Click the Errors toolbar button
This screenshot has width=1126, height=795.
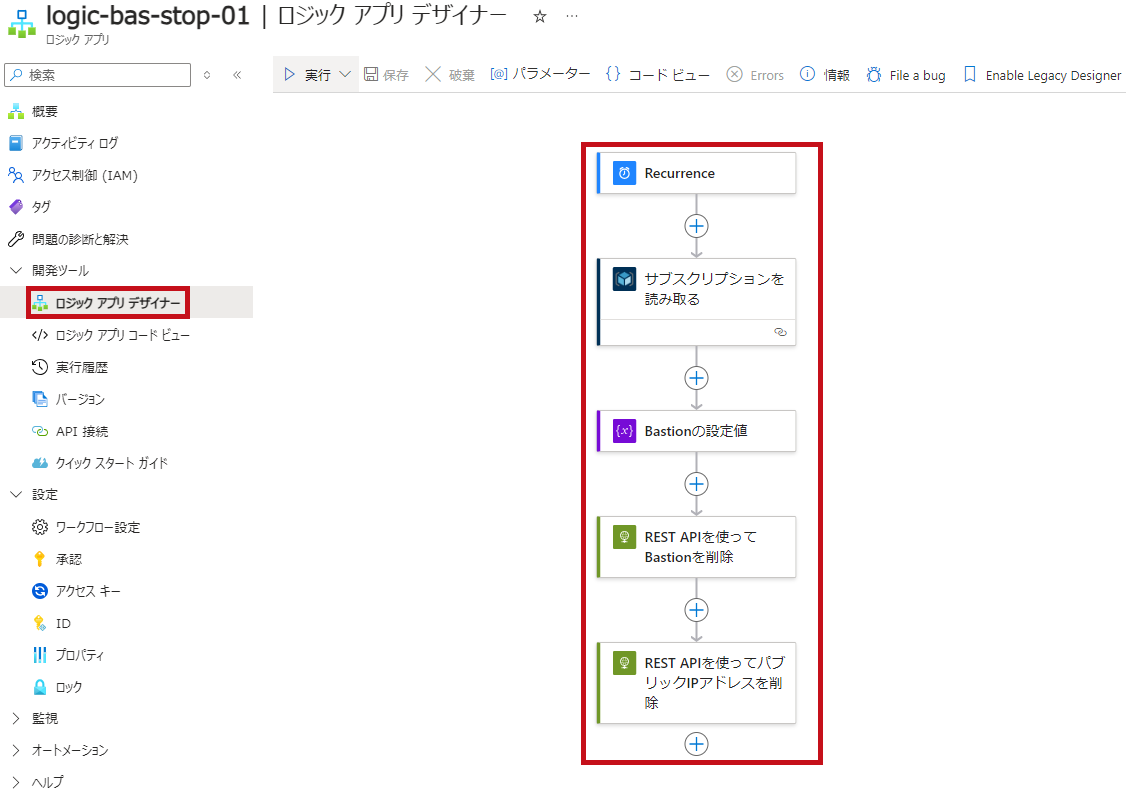755,75
